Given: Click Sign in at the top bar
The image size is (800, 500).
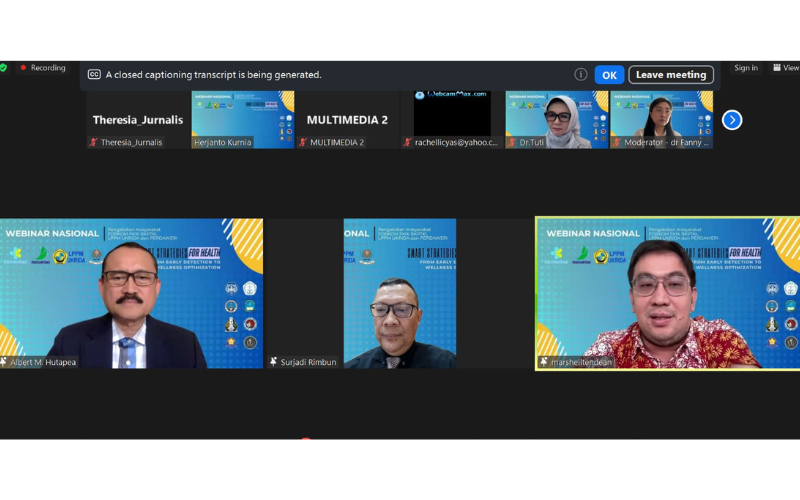Looking at the screenshot, I should coord(746,68).
